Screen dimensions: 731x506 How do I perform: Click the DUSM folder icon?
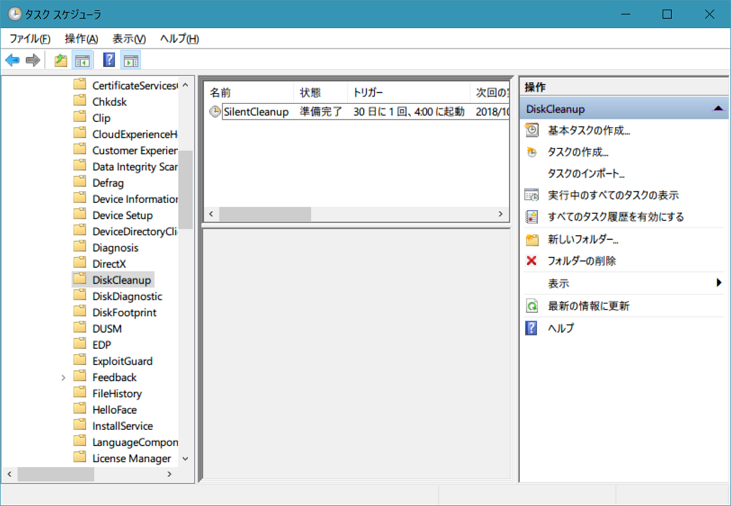80,328
